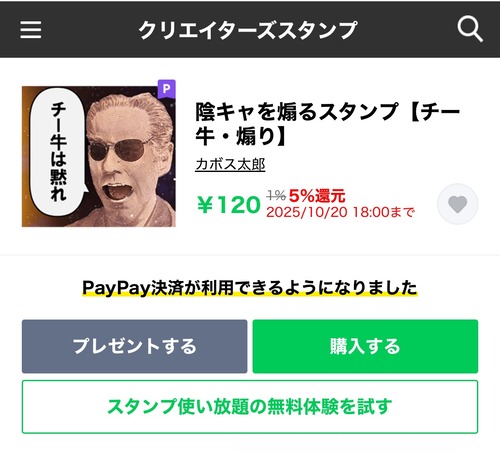Tap the yellow highlight under the PayPay notice
Screen dimensions: 500x453
pos(250,295)
